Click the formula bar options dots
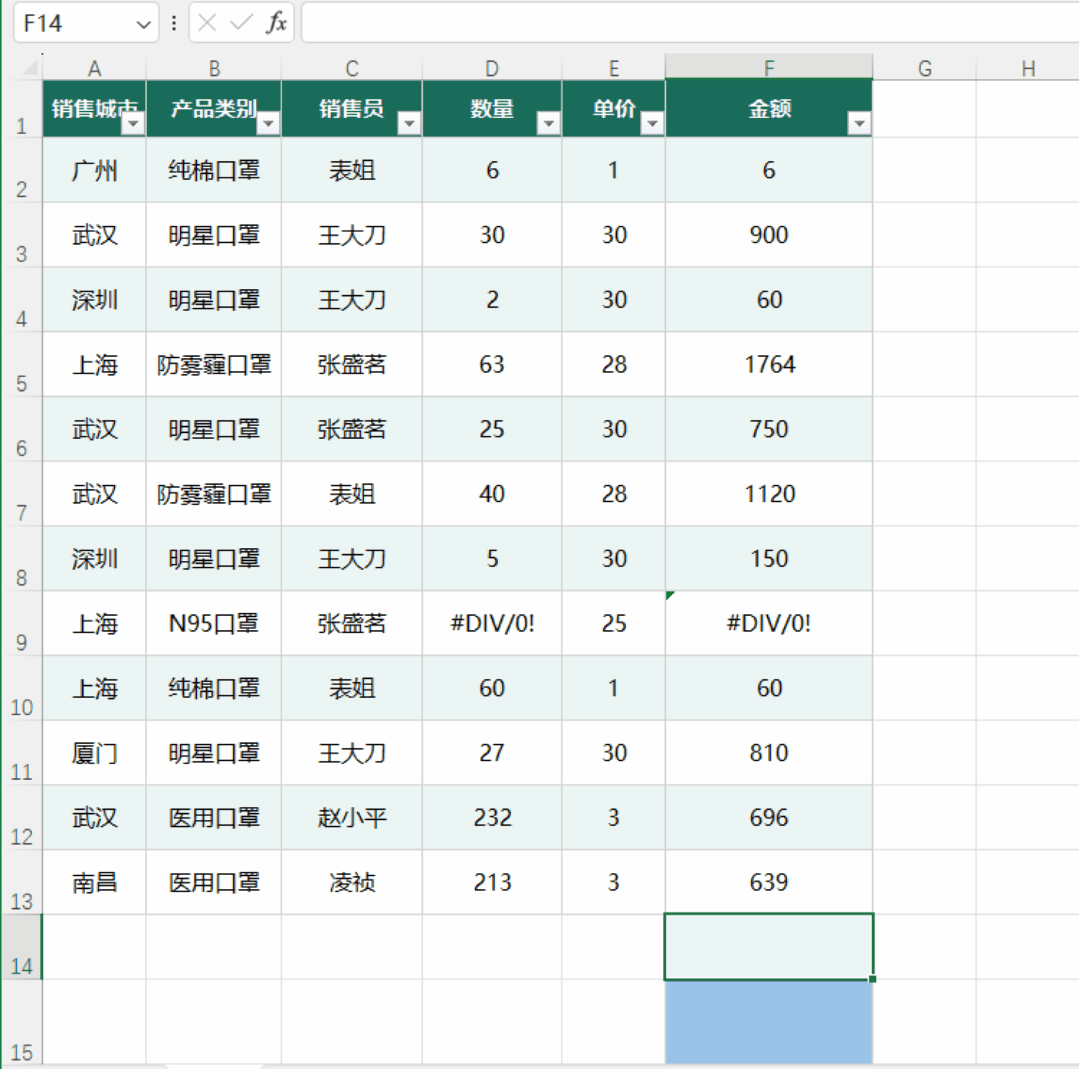The width and height of the screenshot is (1079, 1069). 174,23
